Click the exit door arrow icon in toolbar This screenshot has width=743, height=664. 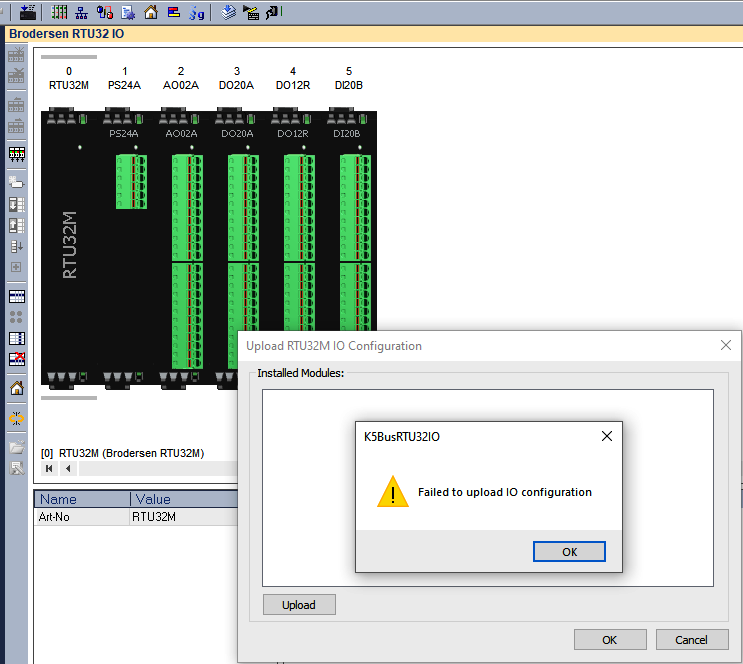coord(273,12)
